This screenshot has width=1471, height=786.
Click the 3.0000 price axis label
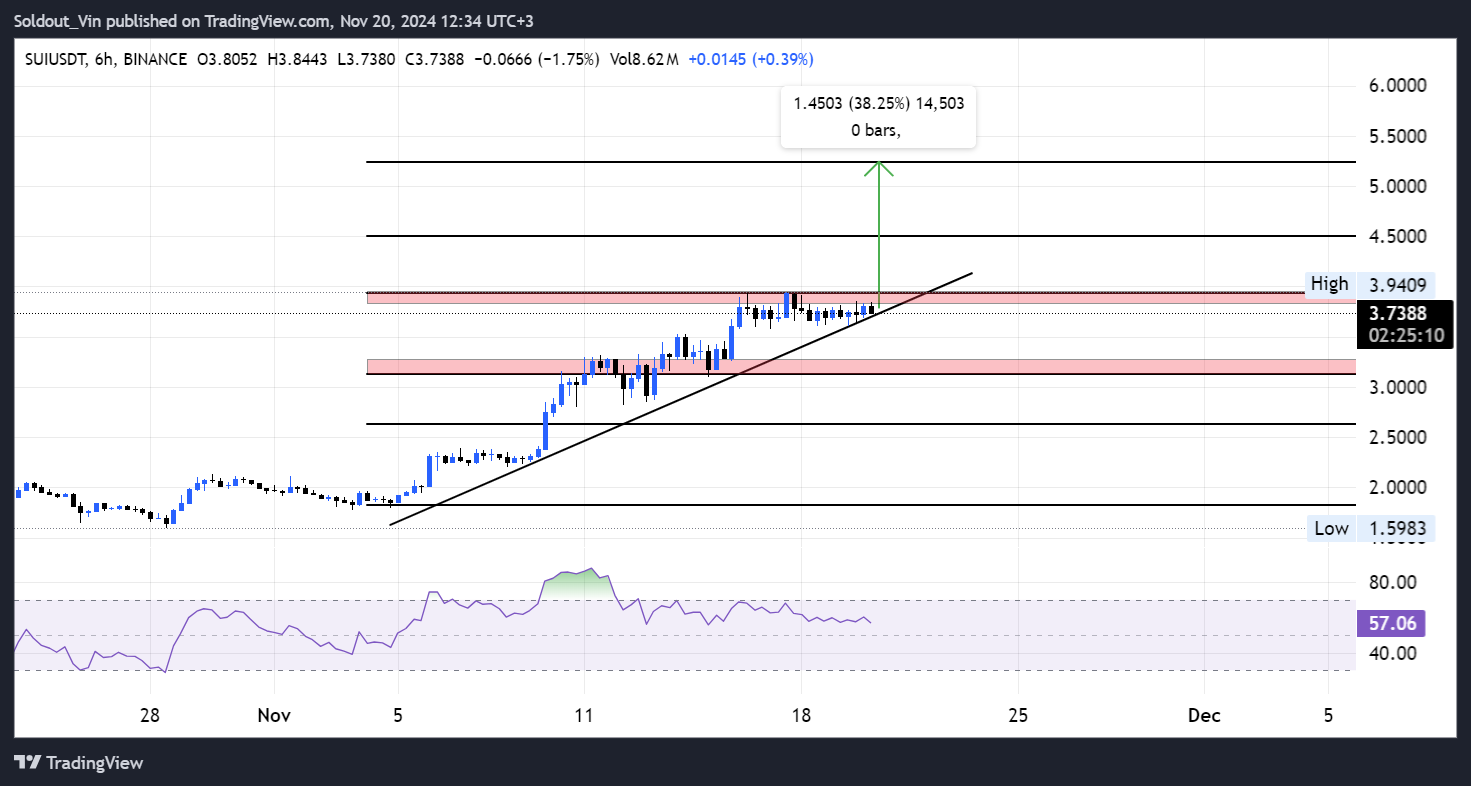point(1397,387)
